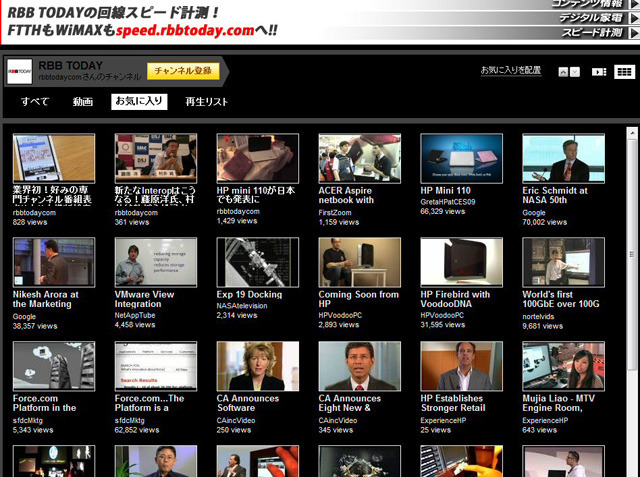Viewport: 640px width, 477px height.
Task: Select the すべて tab
Action: click(x=35, y=101)
